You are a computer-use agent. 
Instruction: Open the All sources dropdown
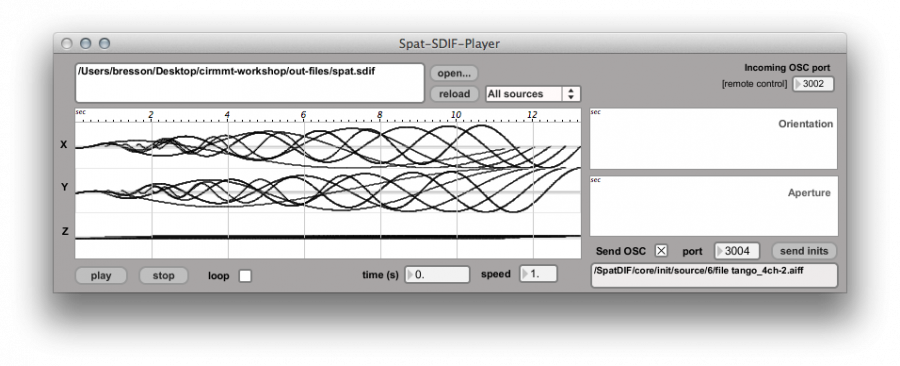tap(533, 94)
